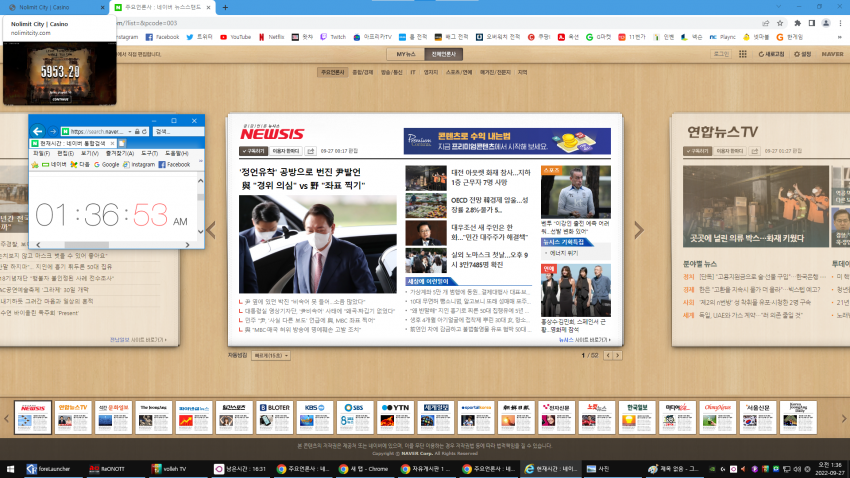The height and width of the screenshot is (478, 850).
Task: Open IE favorites star icon
Action: tap(35, 165)
